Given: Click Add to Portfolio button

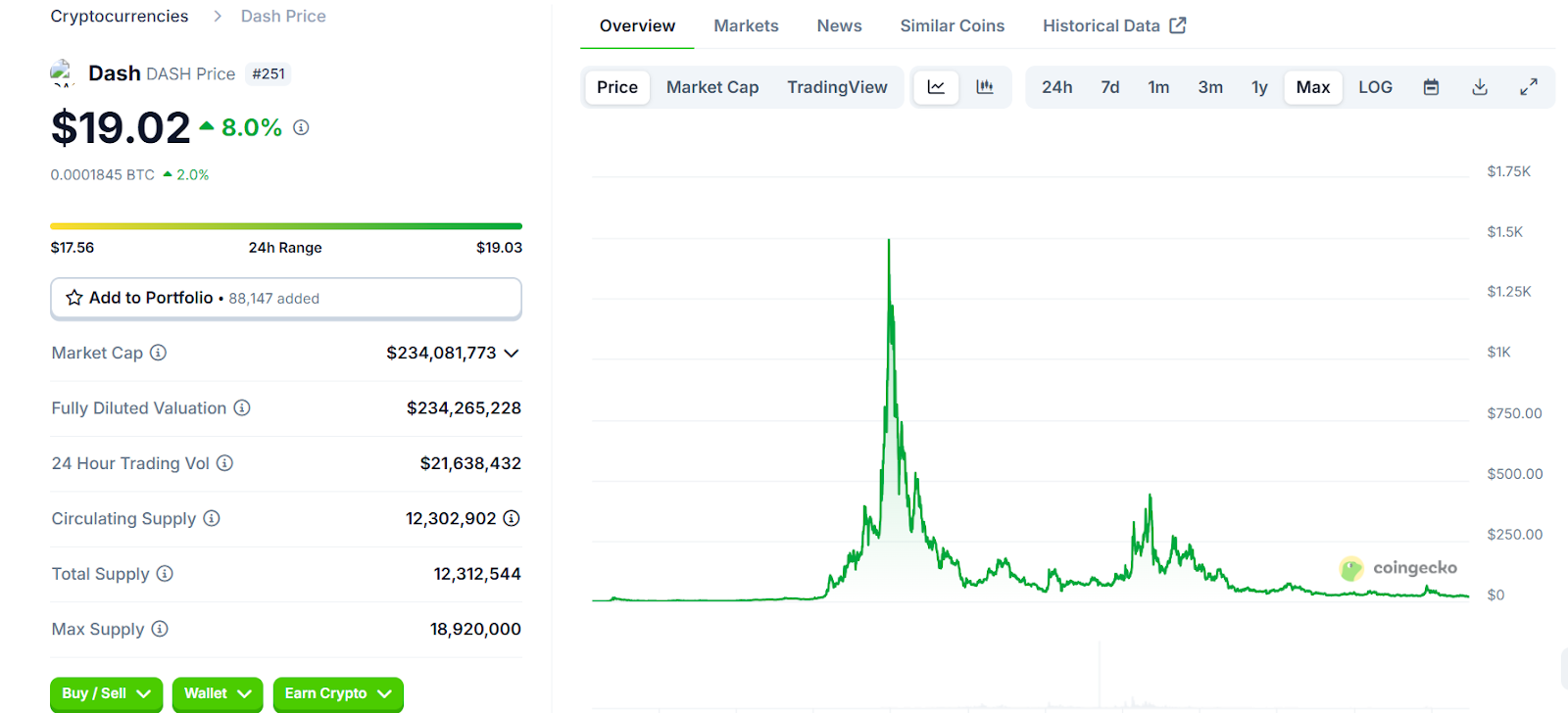Looking at the screenshot, I should (286, 298).
